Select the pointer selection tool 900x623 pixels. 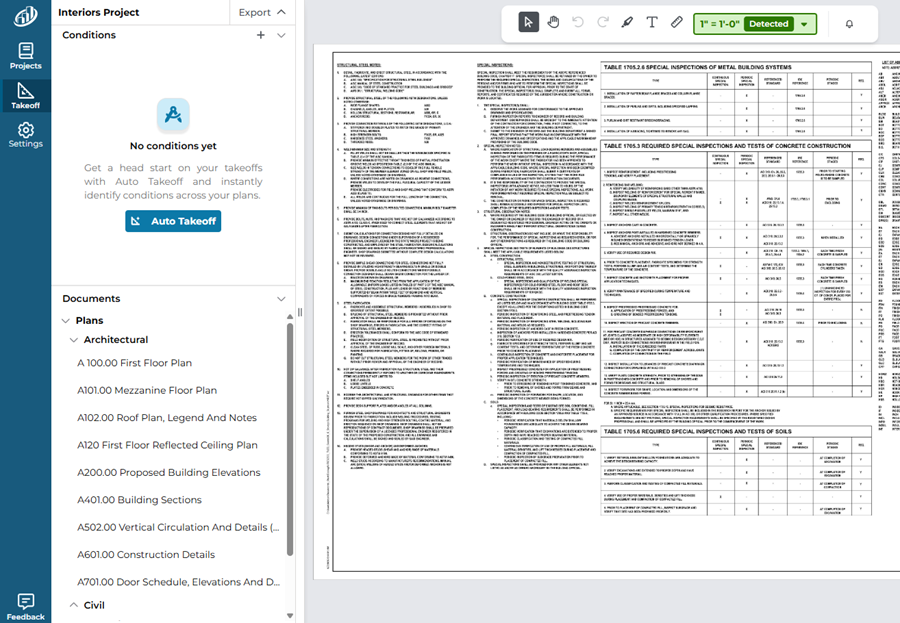528,22
